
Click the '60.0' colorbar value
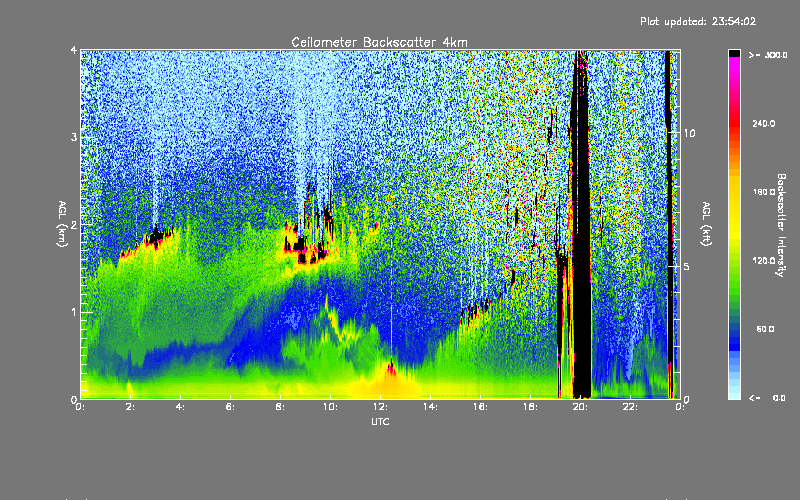(765, 329)
